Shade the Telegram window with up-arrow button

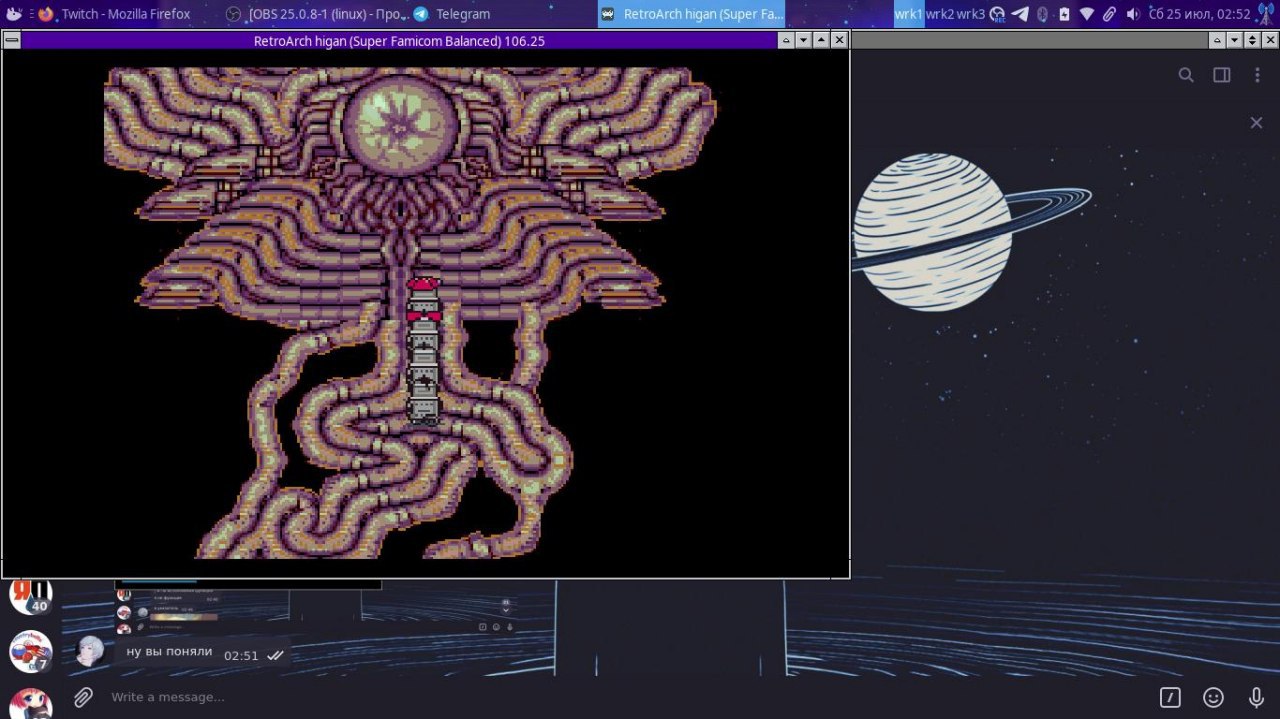point(1217,40)
